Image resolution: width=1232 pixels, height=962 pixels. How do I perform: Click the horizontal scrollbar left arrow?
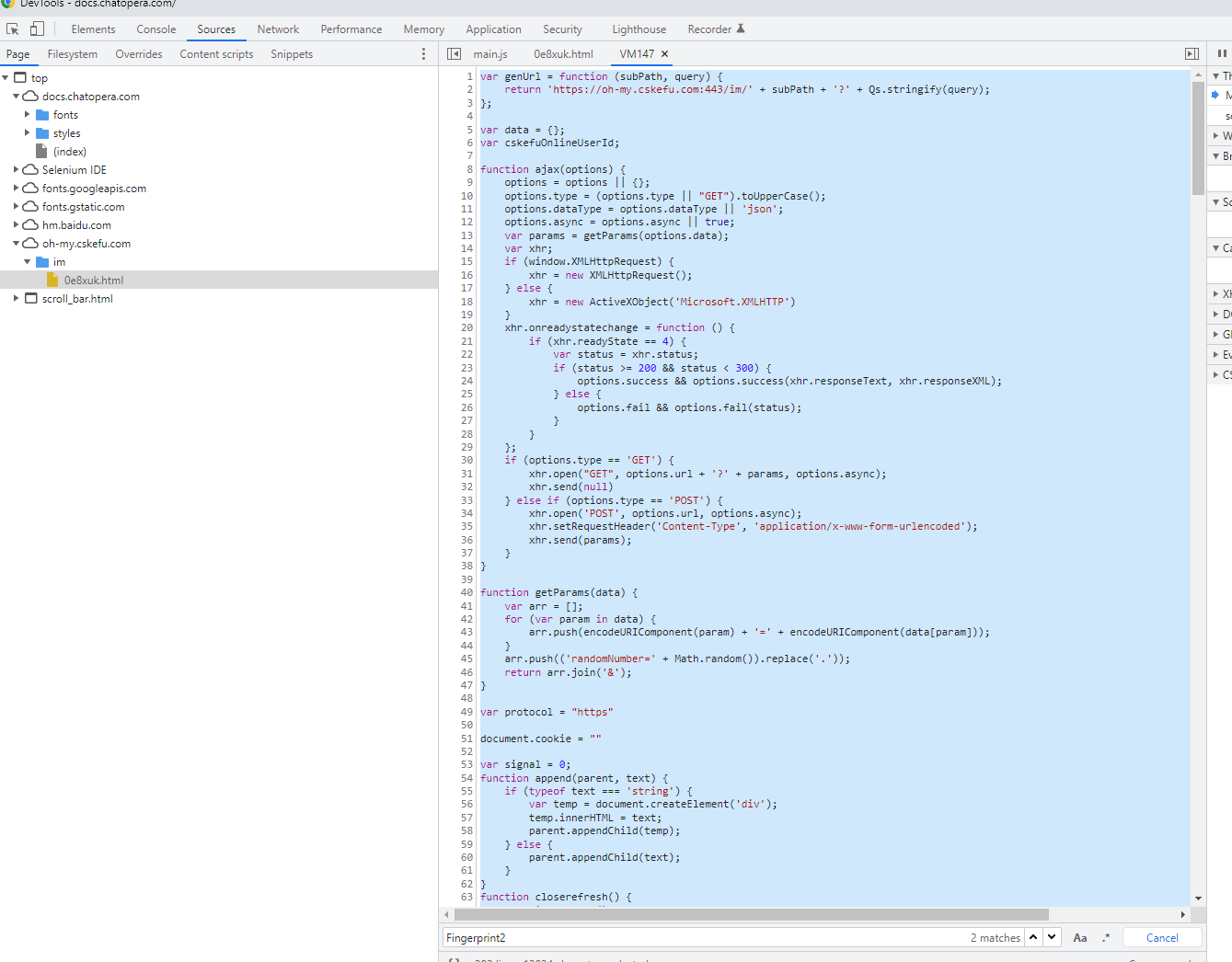(x=446, y=914)
